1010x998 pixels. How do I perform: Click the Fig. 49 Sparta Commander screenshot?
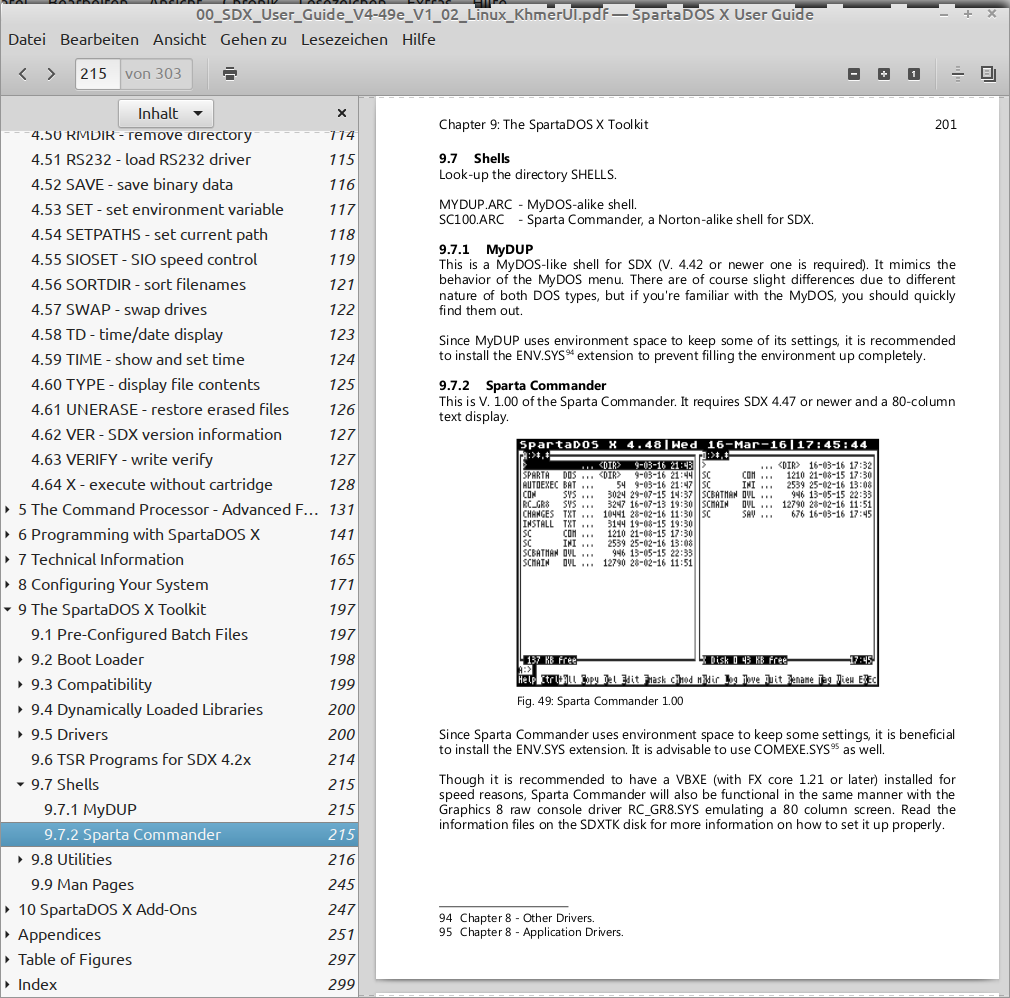click(x=698, y=562)
